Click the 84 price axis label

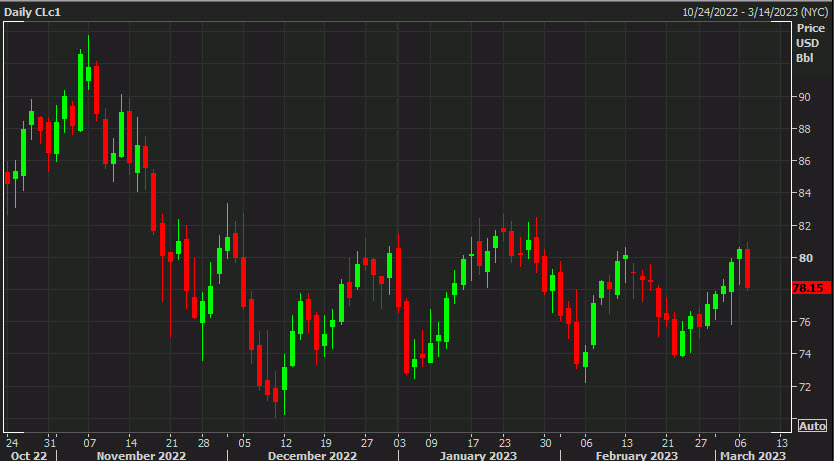pyautogui.click(x=805, y=193)
